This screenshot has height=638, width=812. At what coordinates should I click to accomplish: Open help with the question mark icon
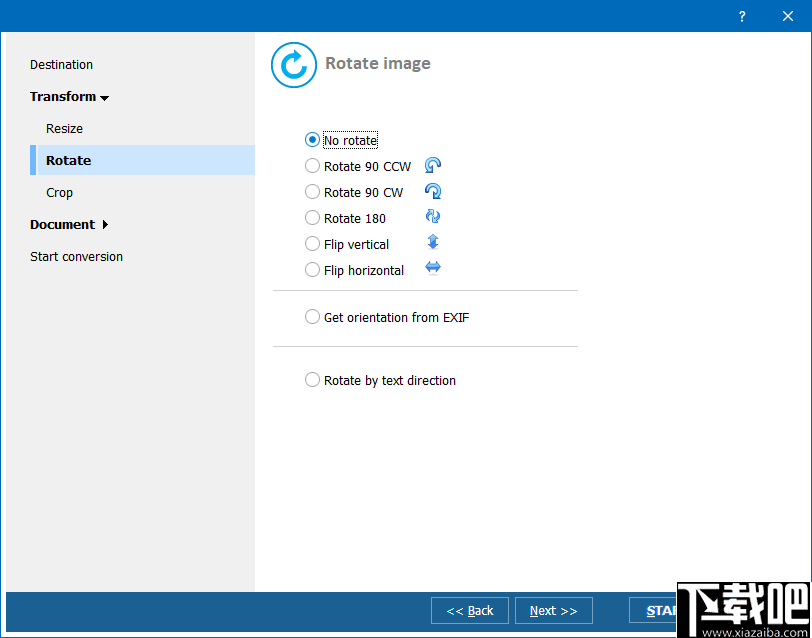(742, 17)
